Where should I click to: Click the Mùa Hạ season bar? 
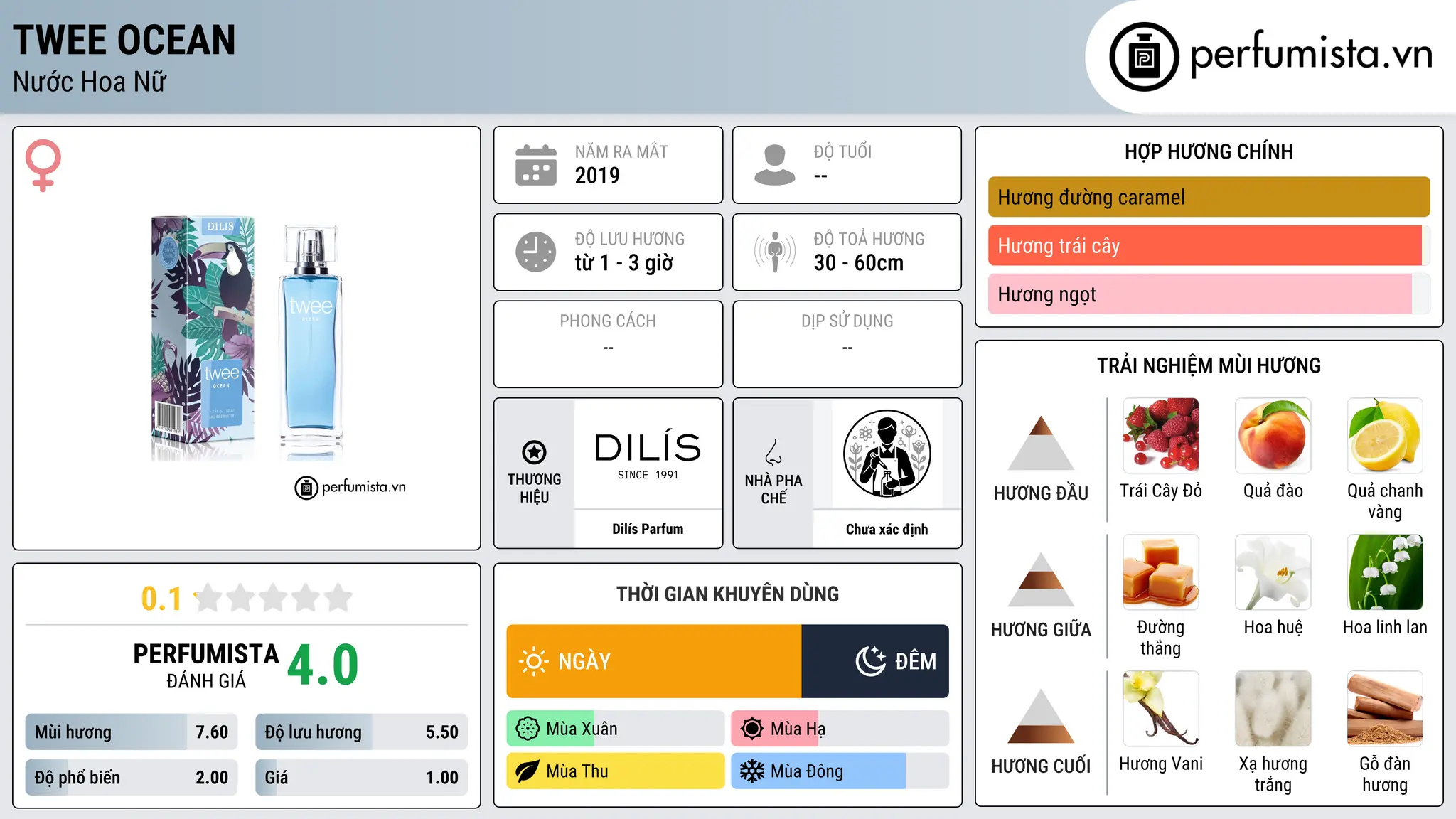pyautogui.click(x=840, y=729)
